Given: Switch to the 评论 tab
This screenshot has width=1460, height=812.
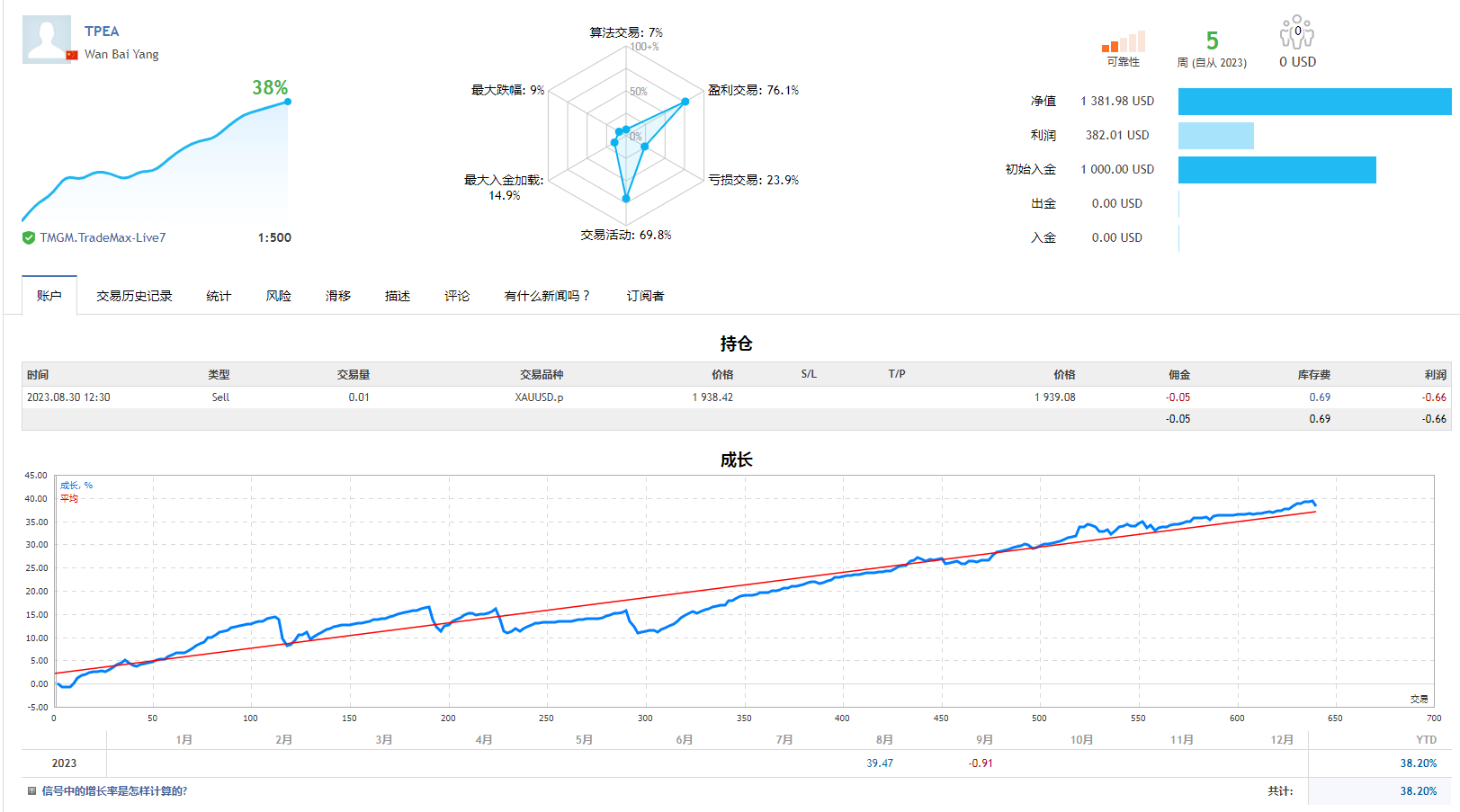Looking at the screenshot, I should 456,295.
